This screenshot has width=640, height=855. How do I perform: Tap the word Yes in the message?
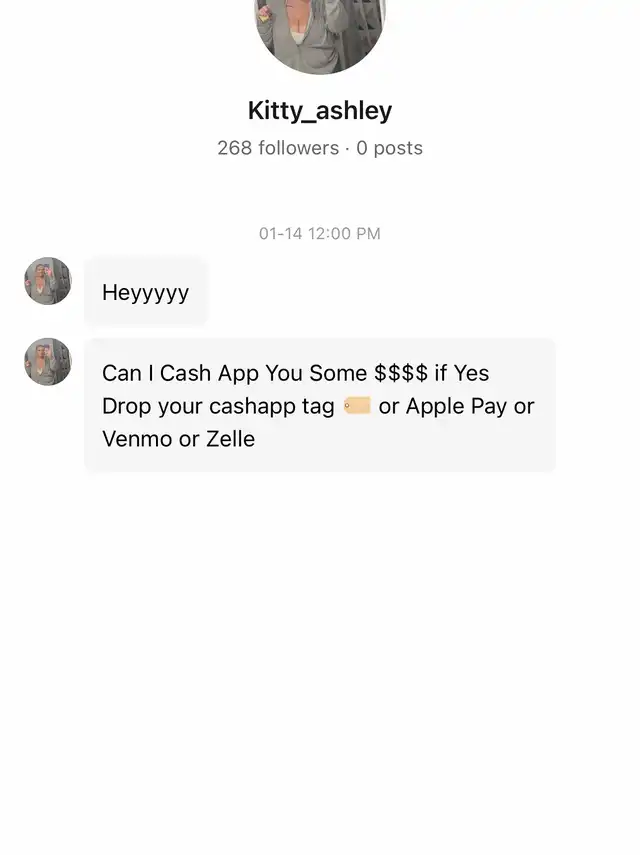(472, 373)
